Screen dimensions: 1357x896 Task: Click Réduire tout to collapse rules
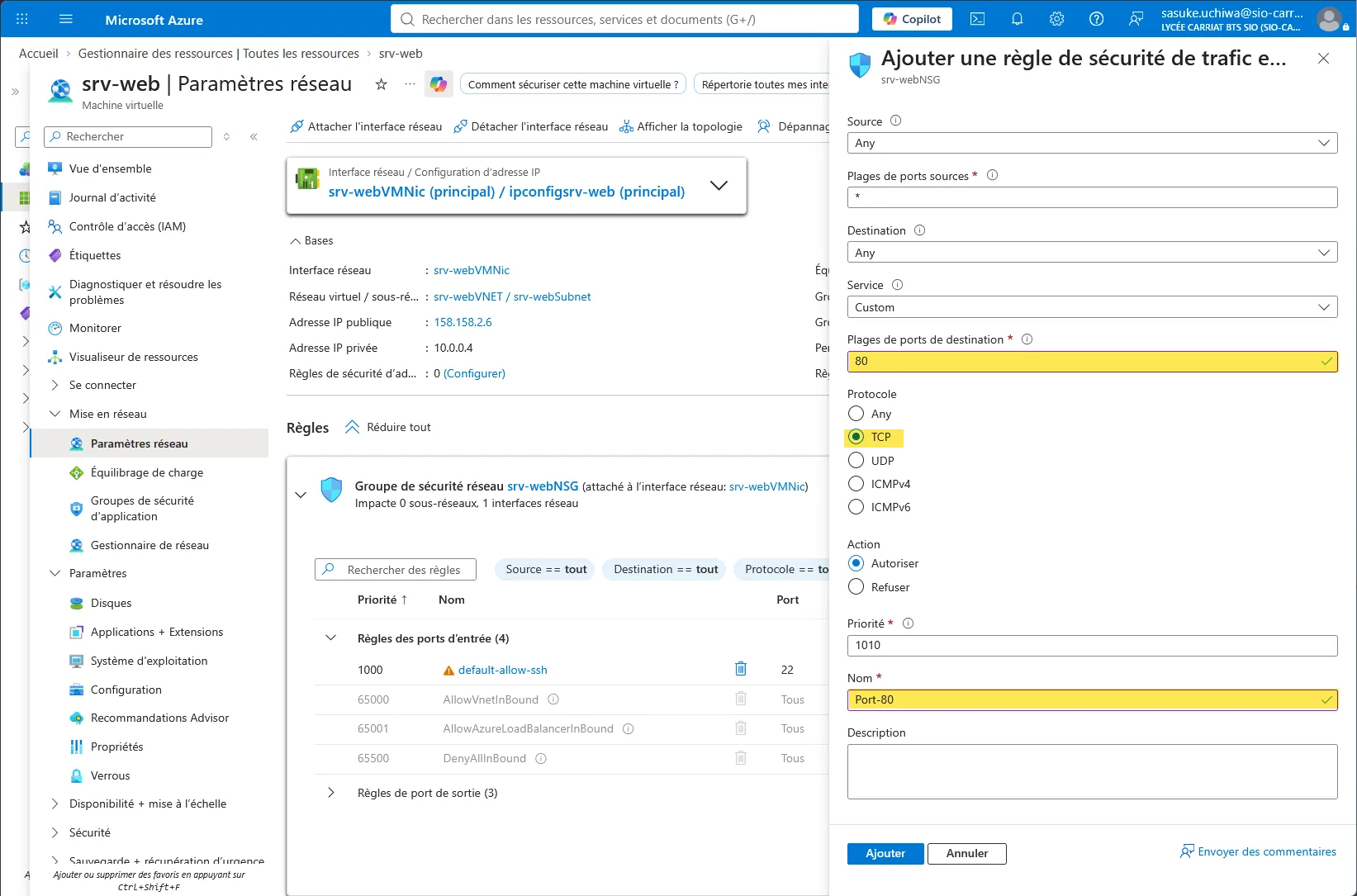click(x=387, y=427)
